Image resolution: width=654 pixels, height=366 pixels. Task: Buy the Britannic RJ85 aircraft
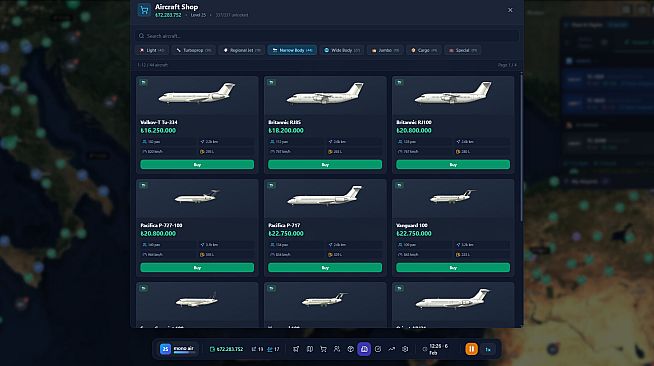point(325,165)
